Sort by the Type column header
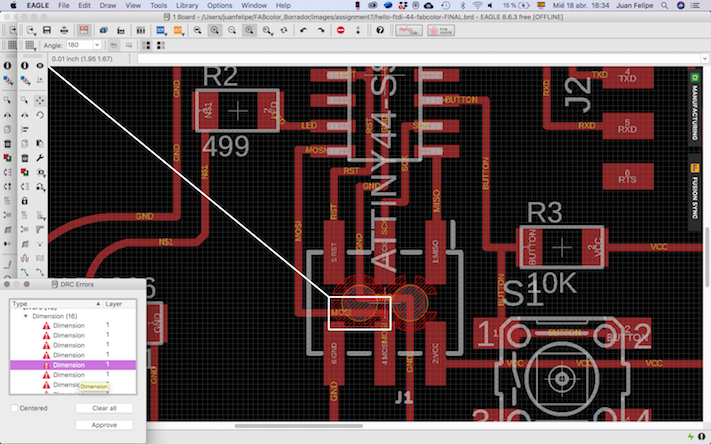Viewport: 711px width, 444px height. (x=57, y=304)
